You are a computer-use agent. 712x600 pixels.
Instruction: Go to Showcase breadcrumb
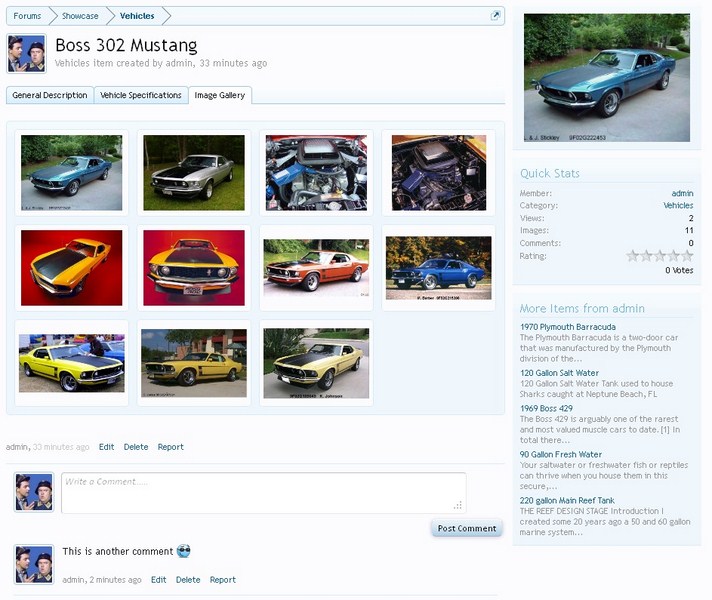tap(80, 16)
